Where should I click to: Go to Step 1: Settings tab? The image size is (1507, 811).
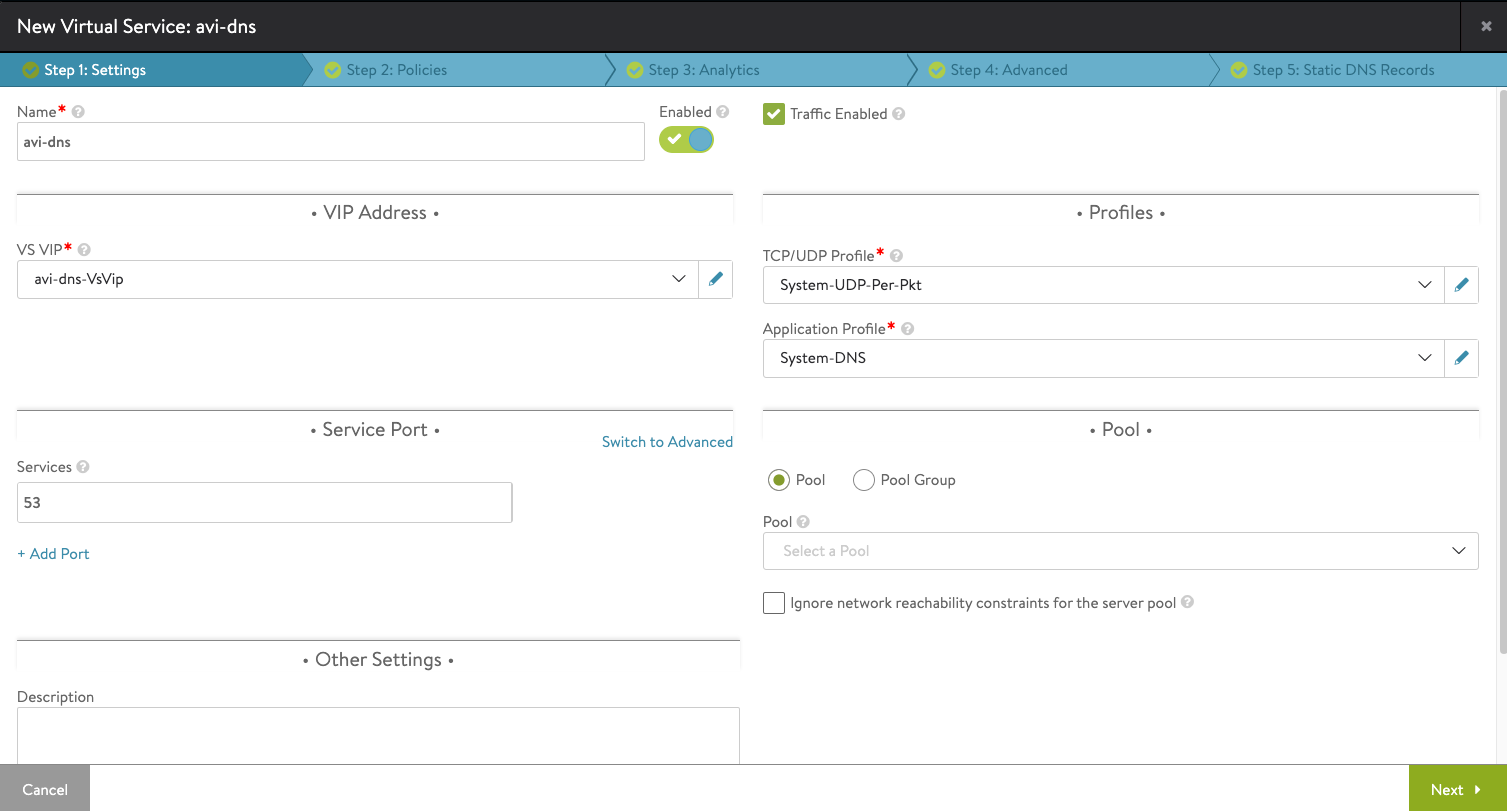150,70
